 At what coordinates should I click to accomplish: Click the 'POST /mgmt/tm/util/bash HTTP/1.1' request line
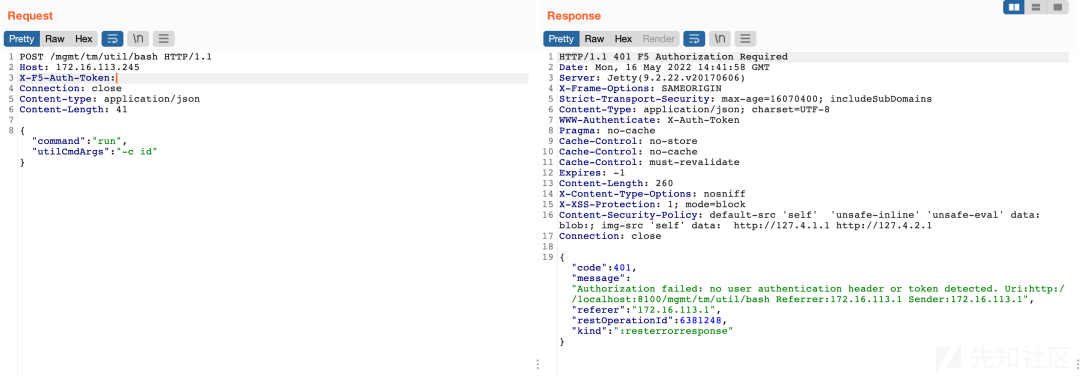pyautogui.click(x=116, y=56)
